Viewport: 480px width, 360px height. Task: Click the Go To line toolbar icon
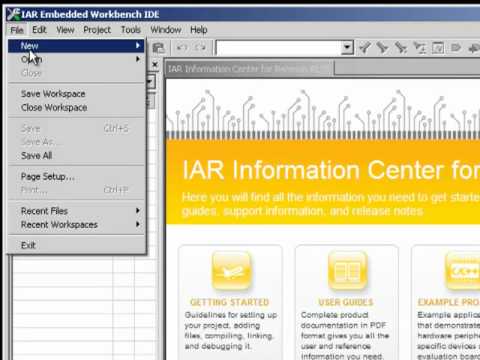coord(438,48)
